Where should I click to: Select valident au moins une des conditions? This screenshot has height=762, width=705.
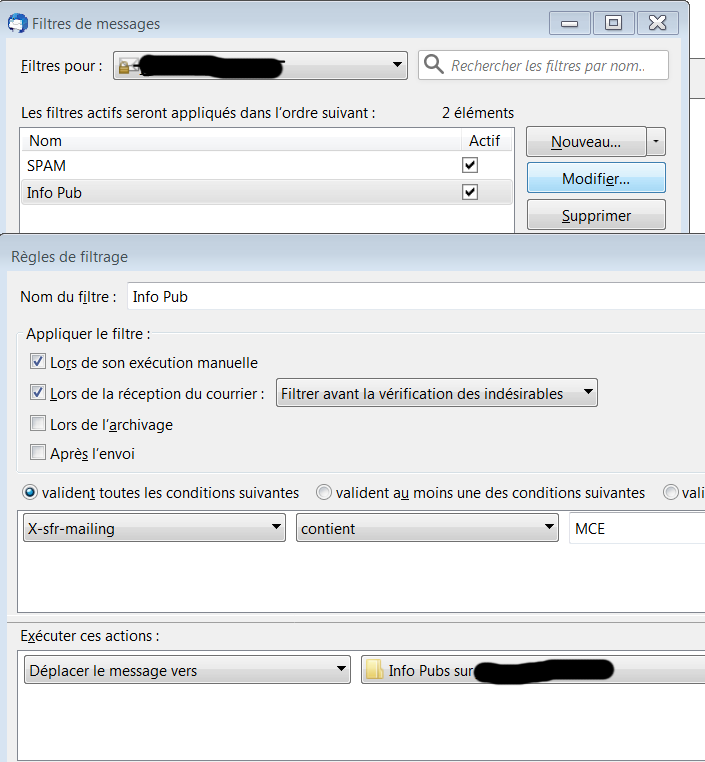coord(324,492)
